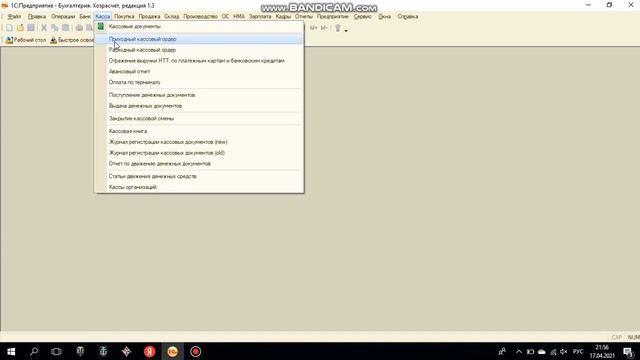Show hidden tray icons chevron

[519, 351]
